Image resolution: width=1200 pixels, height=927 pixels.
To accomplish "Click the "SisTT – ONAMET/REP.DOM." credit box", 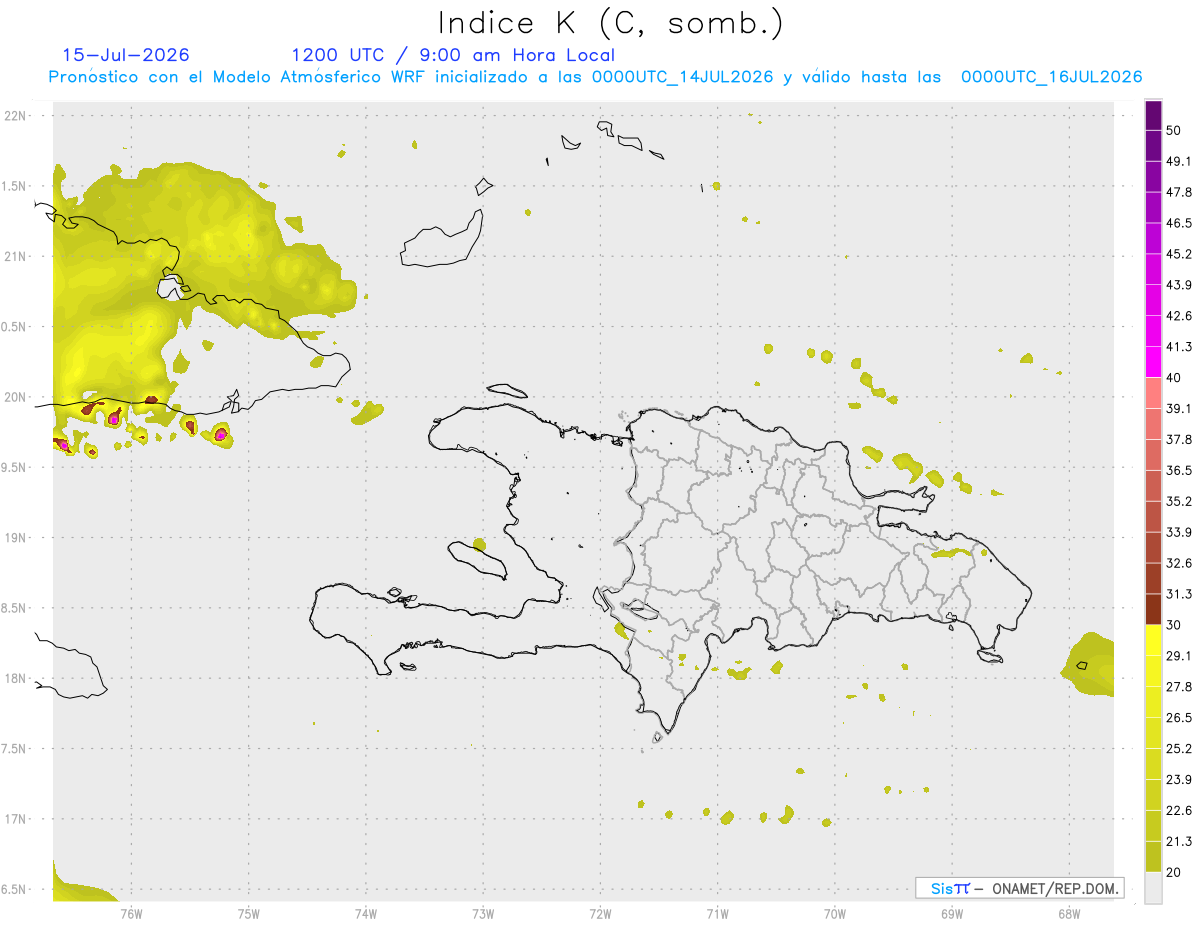I will tap(1019, 888).
